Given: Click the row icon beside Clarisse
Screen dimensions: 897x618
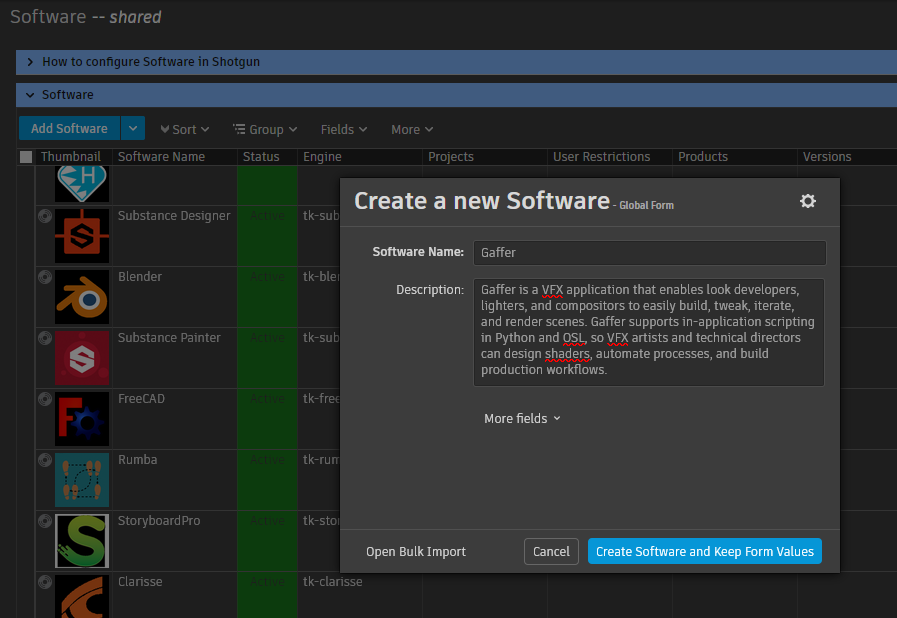Looking at the screenshot, I should 45,582.
